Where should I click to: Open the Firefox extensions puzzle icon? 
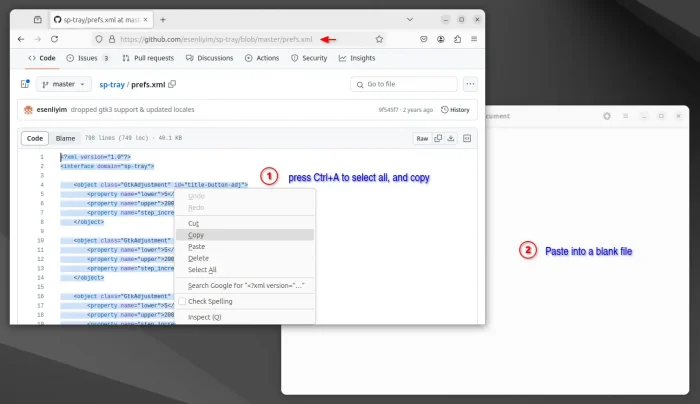point(456,39)
